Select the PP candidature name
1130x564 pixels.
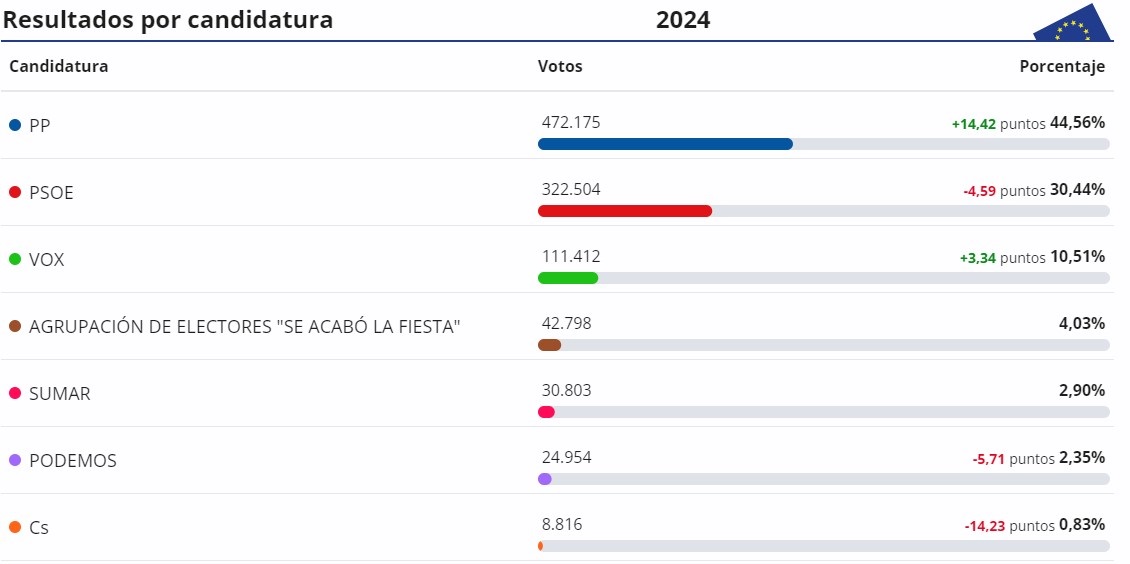point(40,126)
